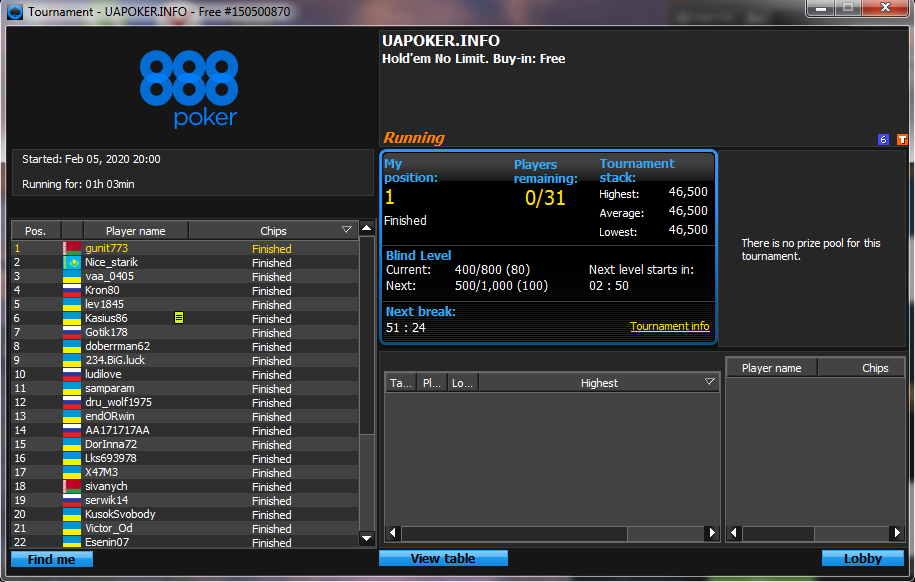Select player row AA171717AA

tap(185, 430)
